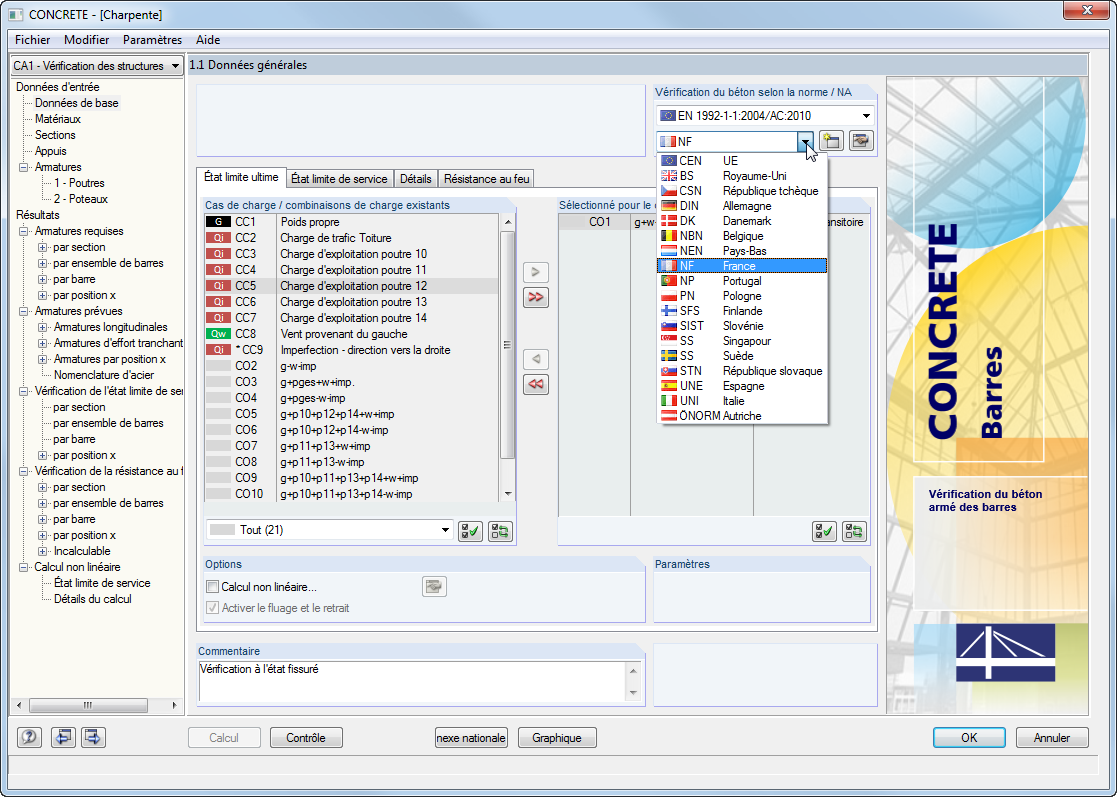
Task: Click the Annuler button
Action: [x=1052, y=738]
